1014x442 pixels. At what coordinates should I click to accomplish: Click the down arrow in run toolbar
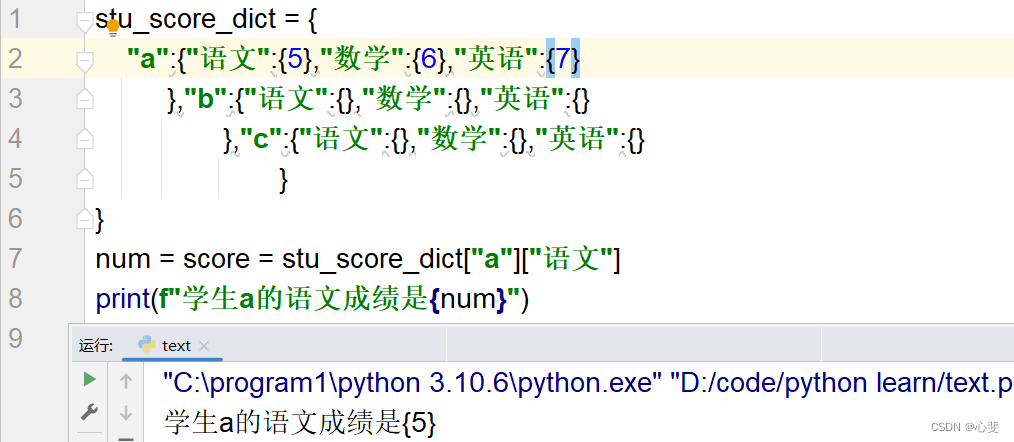[126, 412]
